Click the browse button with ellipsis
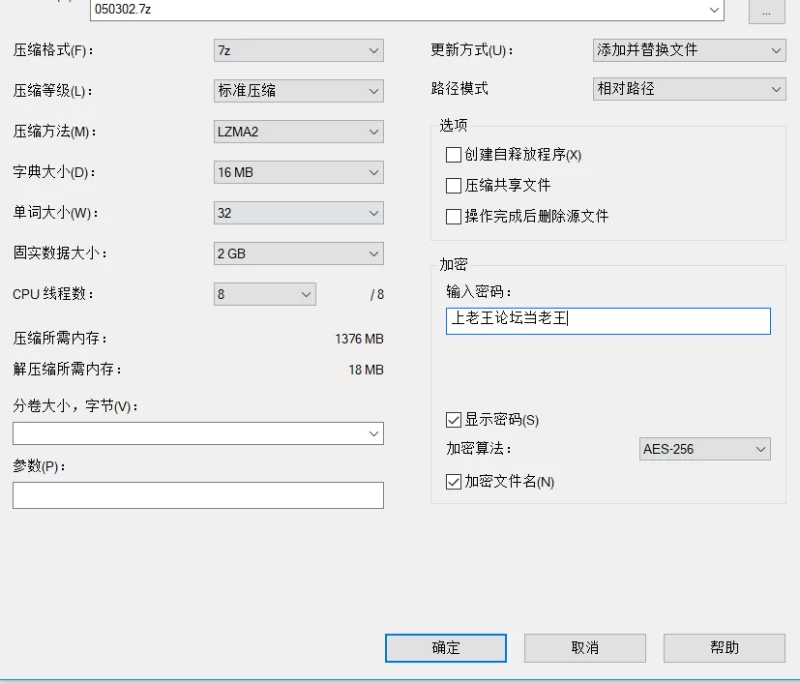Viewport: 800px width, 684px height. [x=766, y=12]
